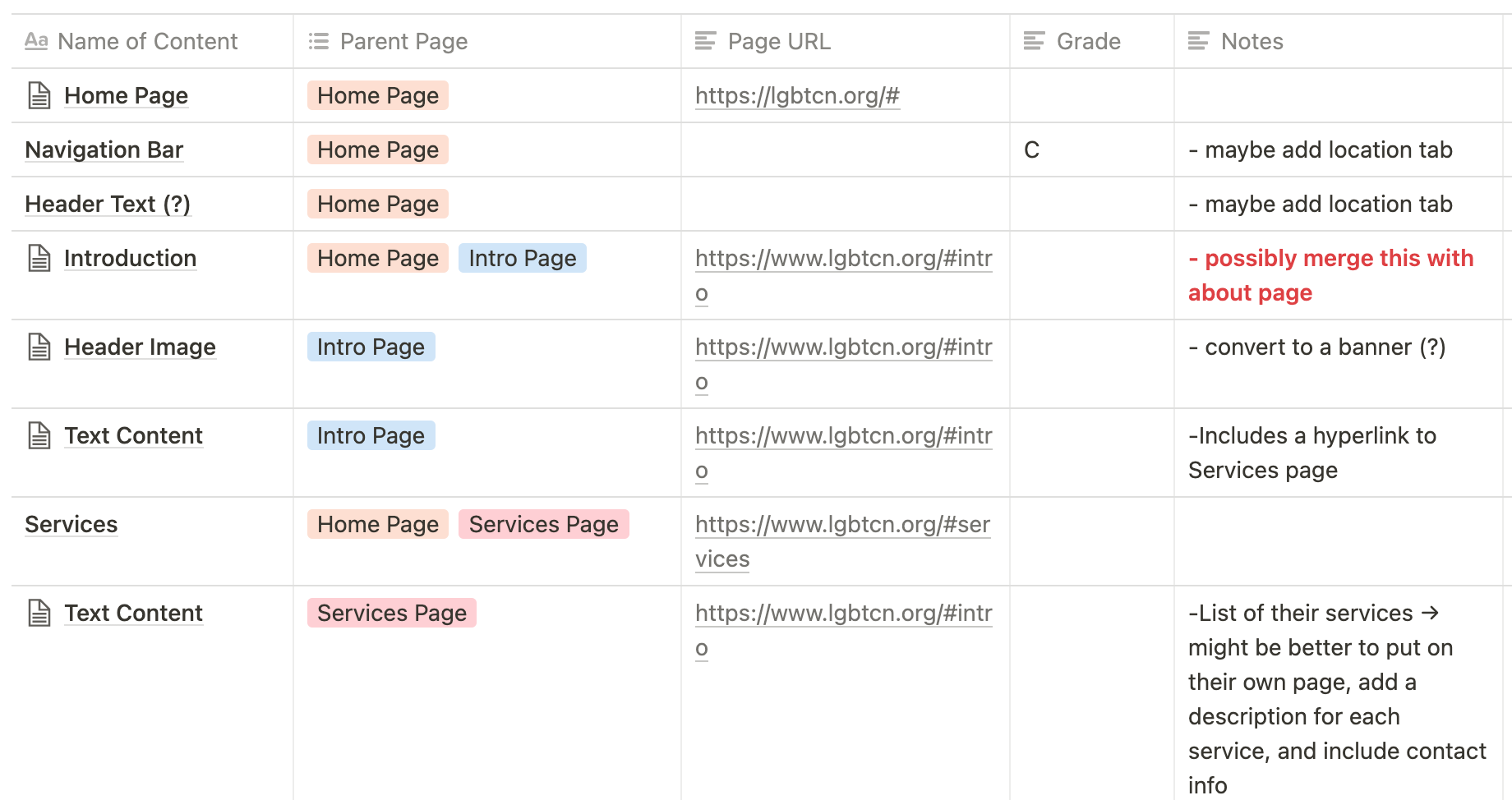Image resolution: width=1512 pixels, height=800 pixels.
Task: Open the Header Image row's page icon
Action: tap(39, 347)
